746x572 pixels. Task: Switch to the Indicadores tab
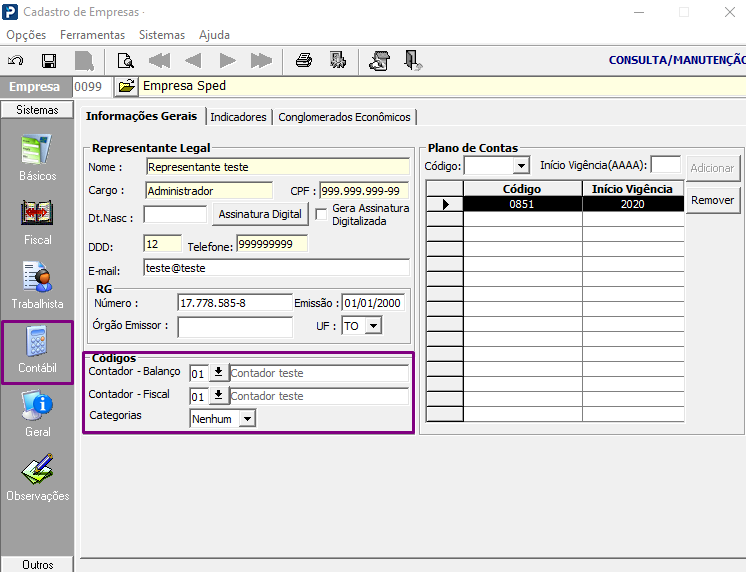click(x=238, y=117)
